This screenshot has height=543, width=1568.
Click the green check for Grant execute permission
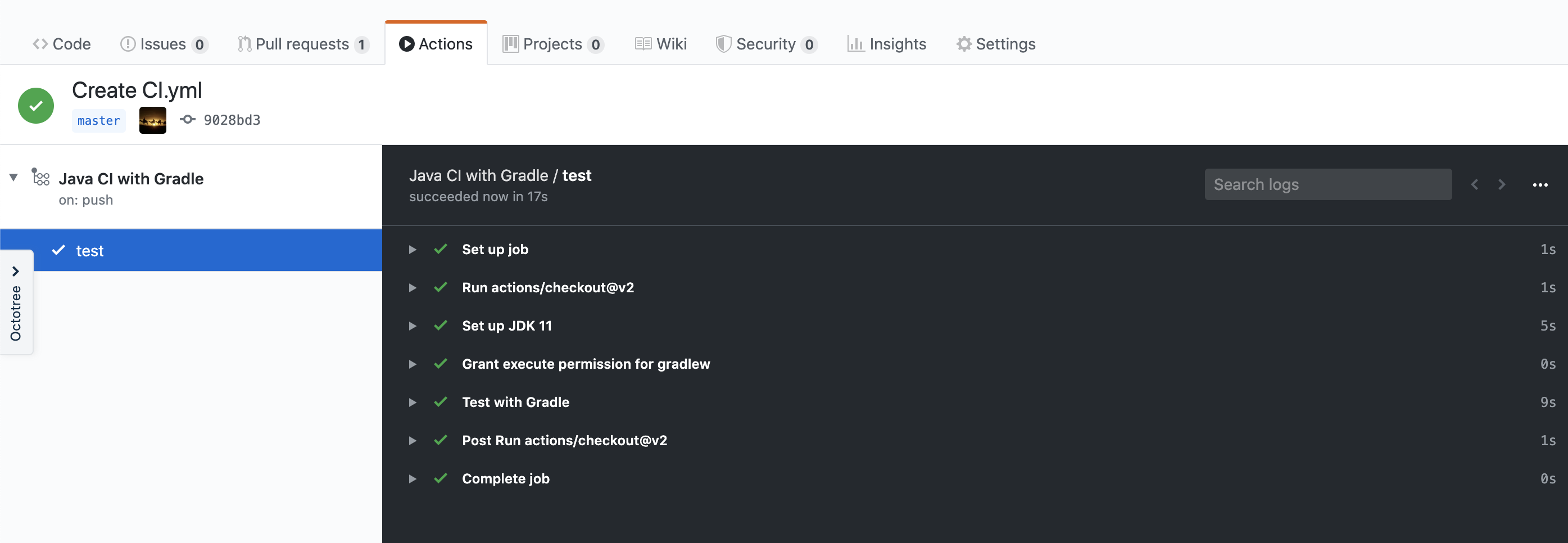pyautogui.click(x=441, y=364)
